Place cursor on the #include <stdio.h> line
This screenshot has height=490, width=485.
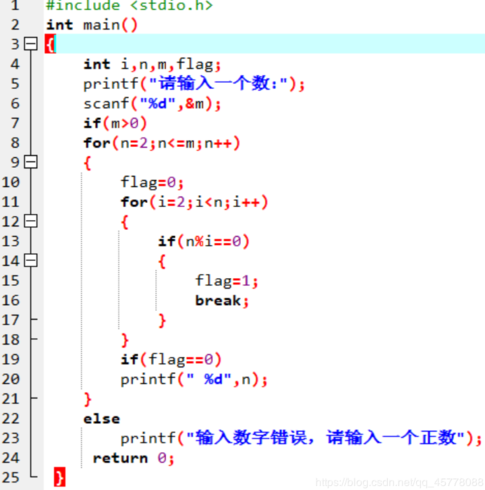(129, 5)
